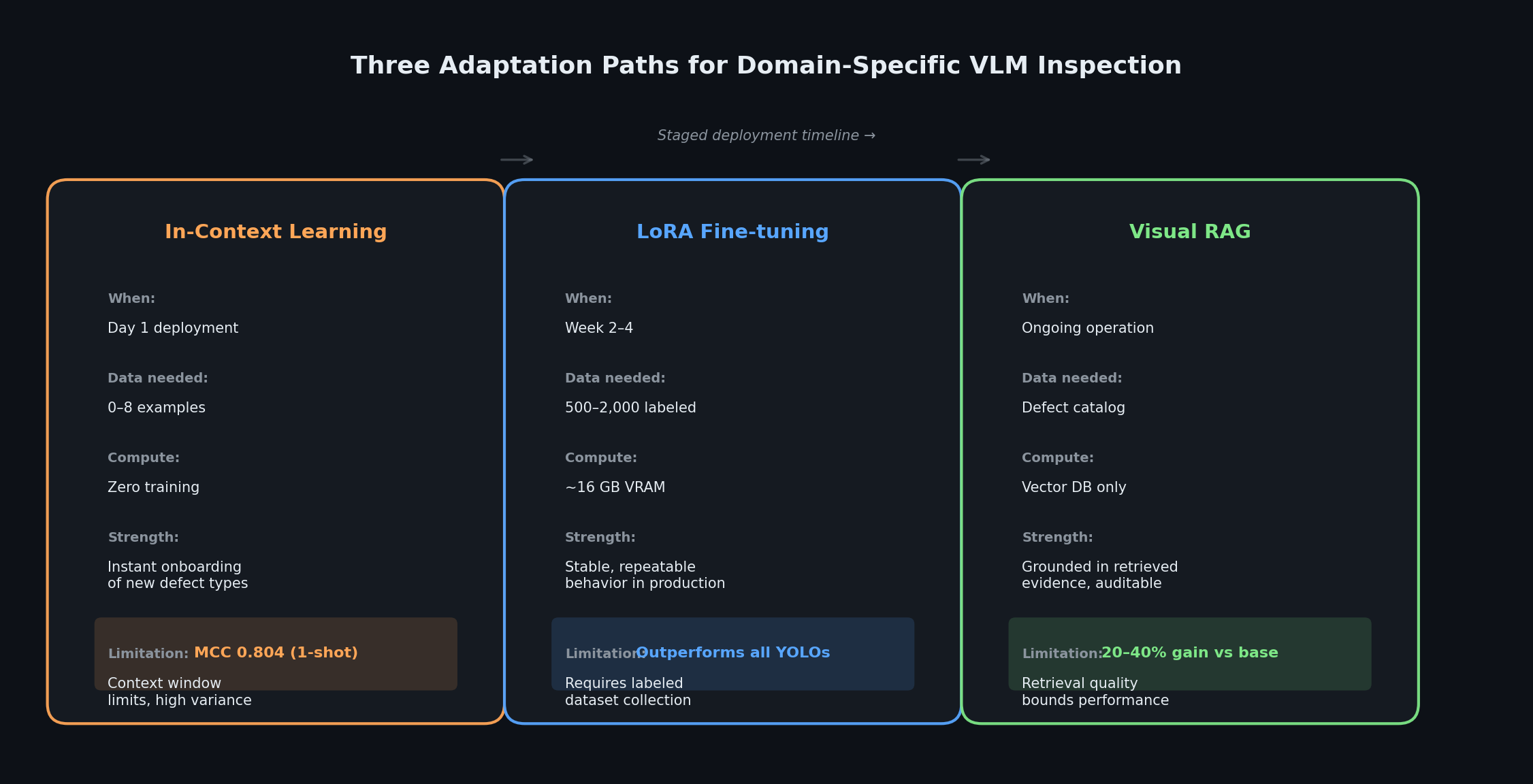
Task: Select the Outperforms all YOLOs highlight
Action: coord(733,653)
